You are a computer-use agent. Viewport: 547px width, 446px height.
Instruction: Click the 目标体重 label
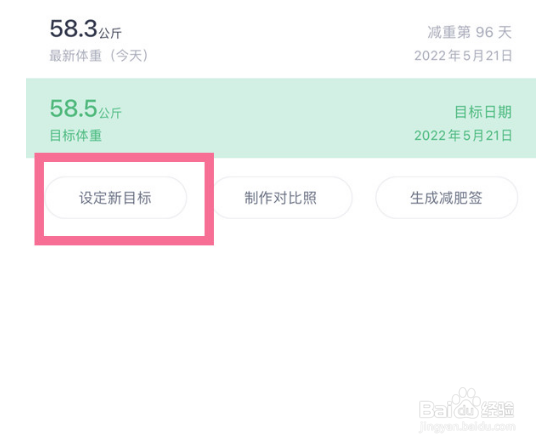75,136
